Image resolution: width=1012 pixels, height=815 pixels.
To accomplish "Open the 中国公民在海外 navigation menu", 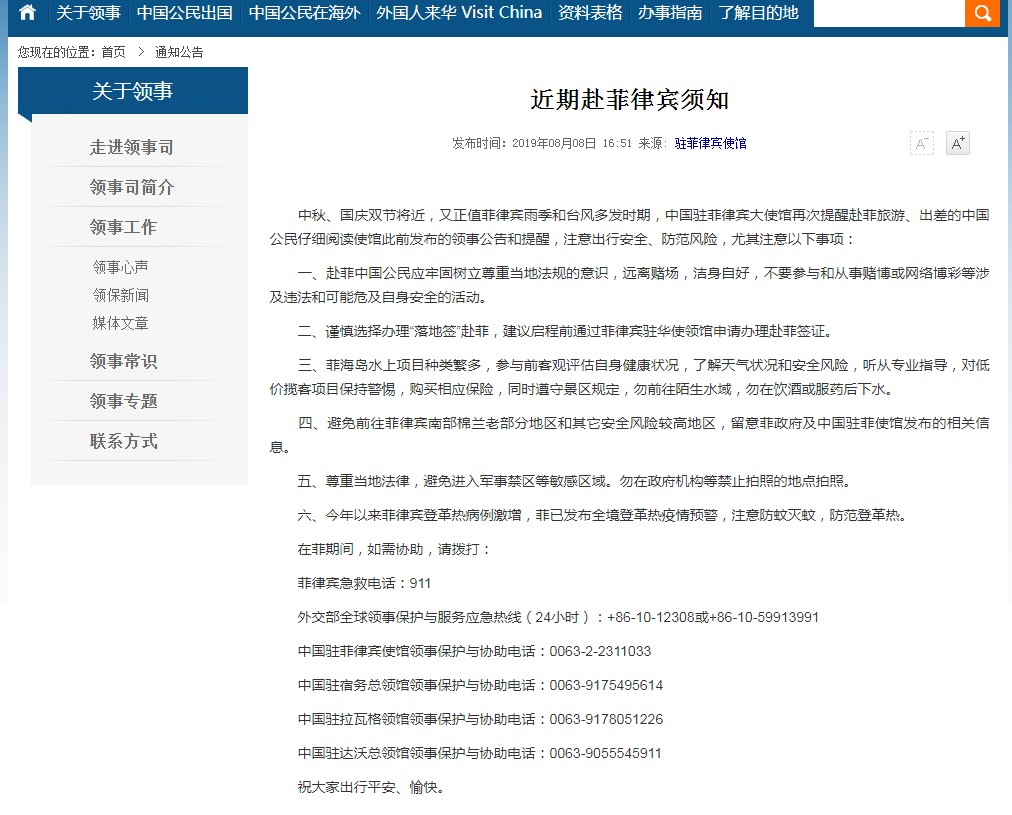I will [x=305, y=13].
